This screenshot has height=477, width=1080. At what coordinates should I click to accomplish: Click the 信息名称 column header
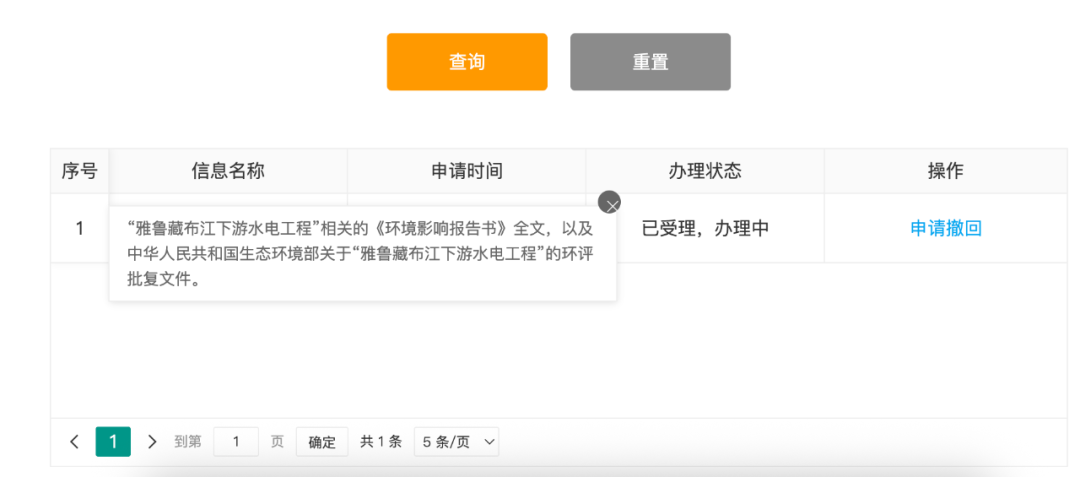[x=228, y=171]
